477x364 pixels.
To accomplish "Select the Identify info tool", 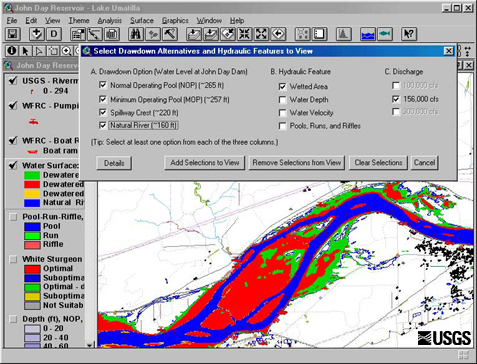I will pyautogui.click(x=12, y=51).
